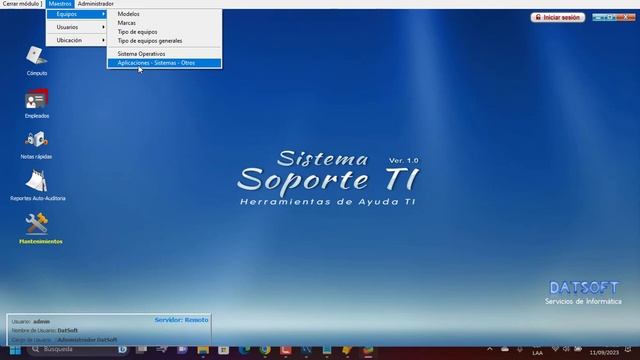Open the network tray icon
This screenshot has width=640, height=360.
[x=555, y=349]
